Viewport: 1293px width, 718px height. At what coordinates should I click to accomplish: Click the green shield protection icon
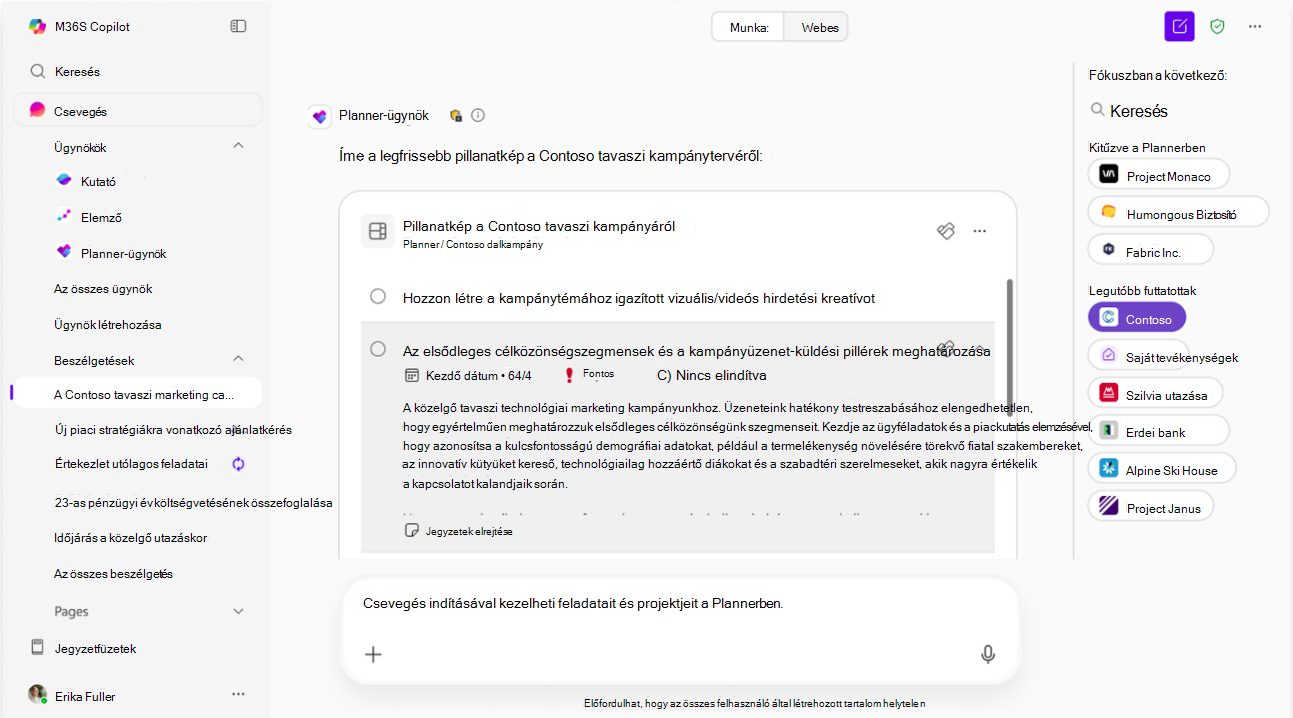1217,26
